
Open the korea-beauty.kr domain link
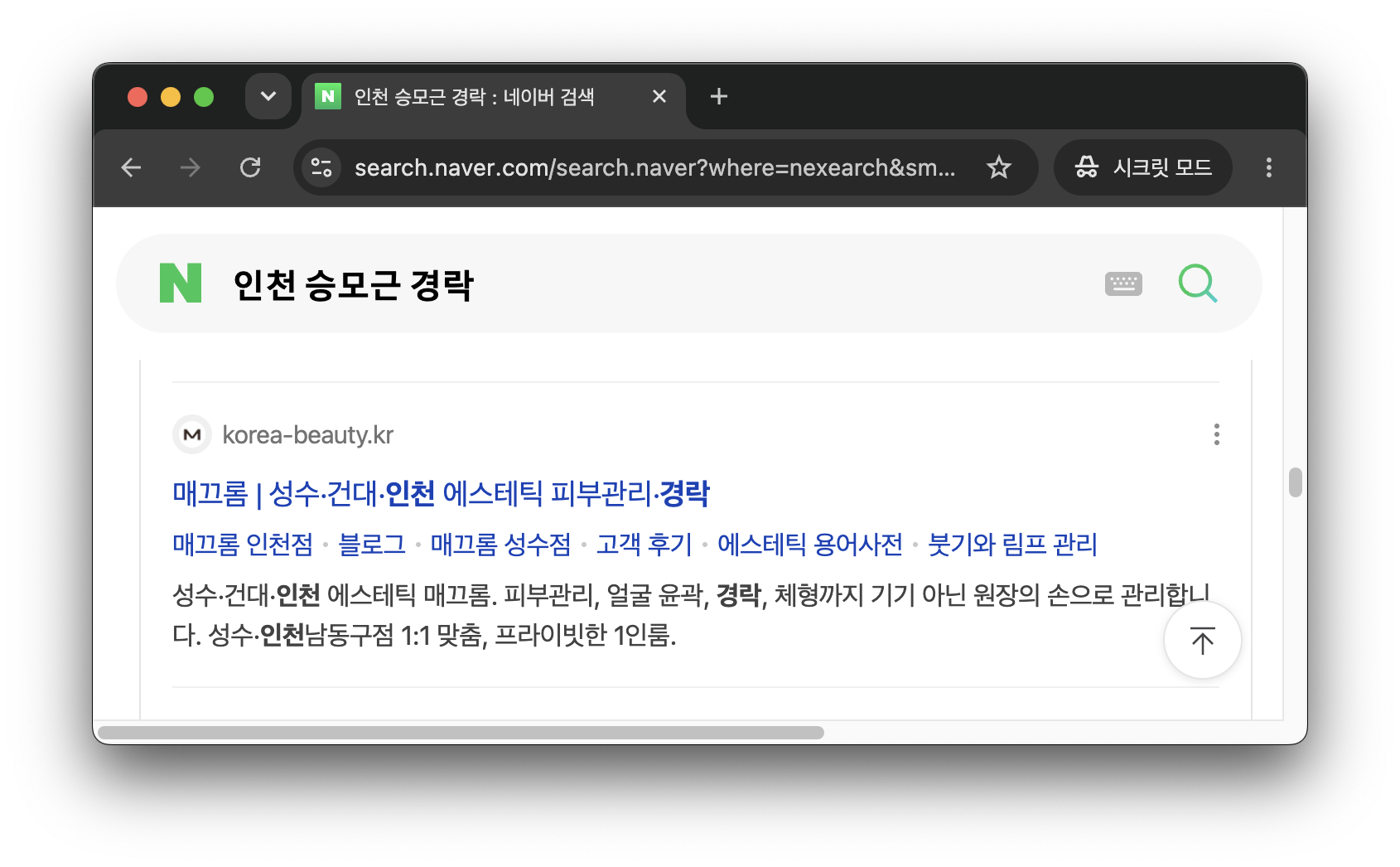(x=308, y=435)
